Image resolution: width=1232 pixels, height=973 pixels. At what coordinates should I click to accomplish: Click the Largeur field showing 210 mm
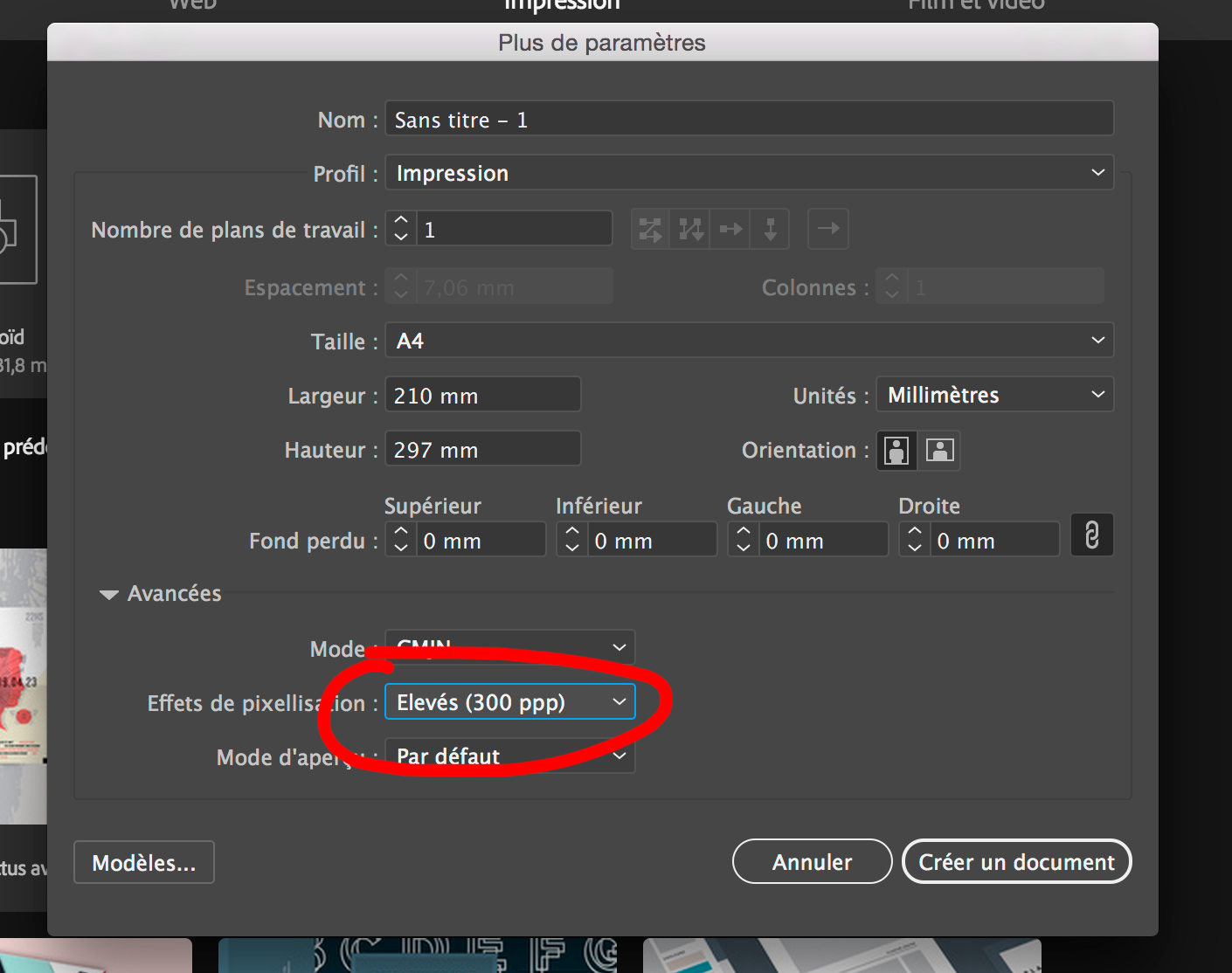point(483,396)
